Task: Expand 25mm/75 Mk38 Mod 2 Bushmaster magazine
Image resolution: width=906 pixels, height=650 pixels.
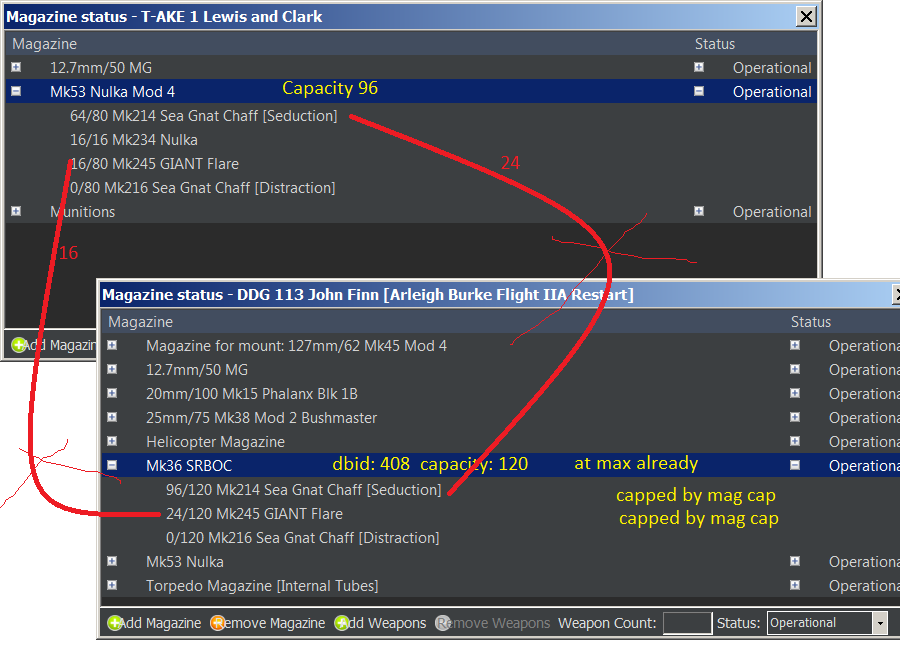Action: [112, 417]
